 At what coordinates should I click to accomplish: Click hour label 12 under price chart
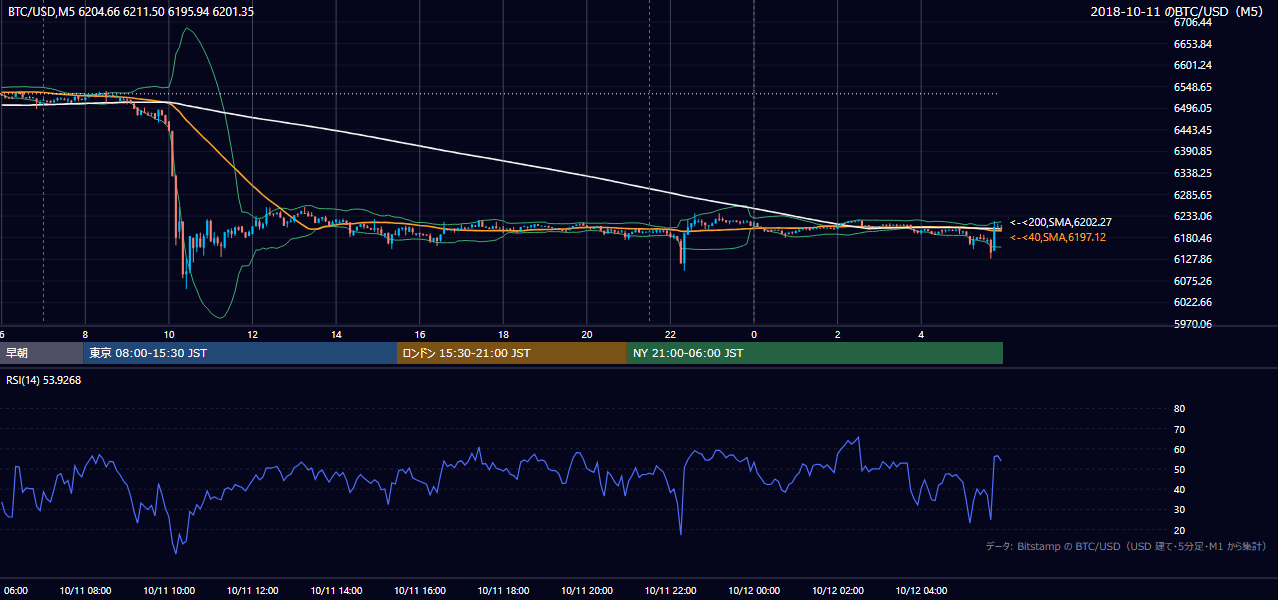(x=252, y=334)
